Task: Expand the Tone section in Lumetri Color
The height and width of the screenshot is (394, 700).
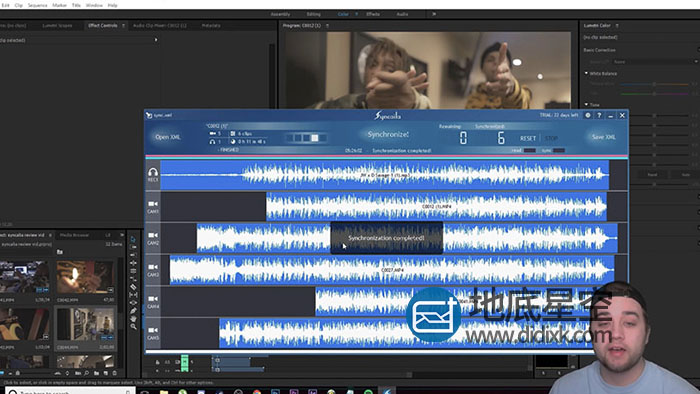Action: [586, 105]
